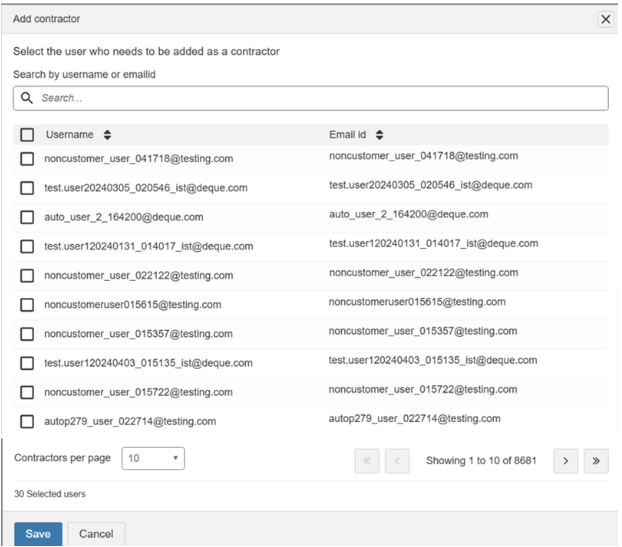Viewport: 622px width, 547px height.
Task: Toggle the select all users checkbox
Action: pos(27,134)
